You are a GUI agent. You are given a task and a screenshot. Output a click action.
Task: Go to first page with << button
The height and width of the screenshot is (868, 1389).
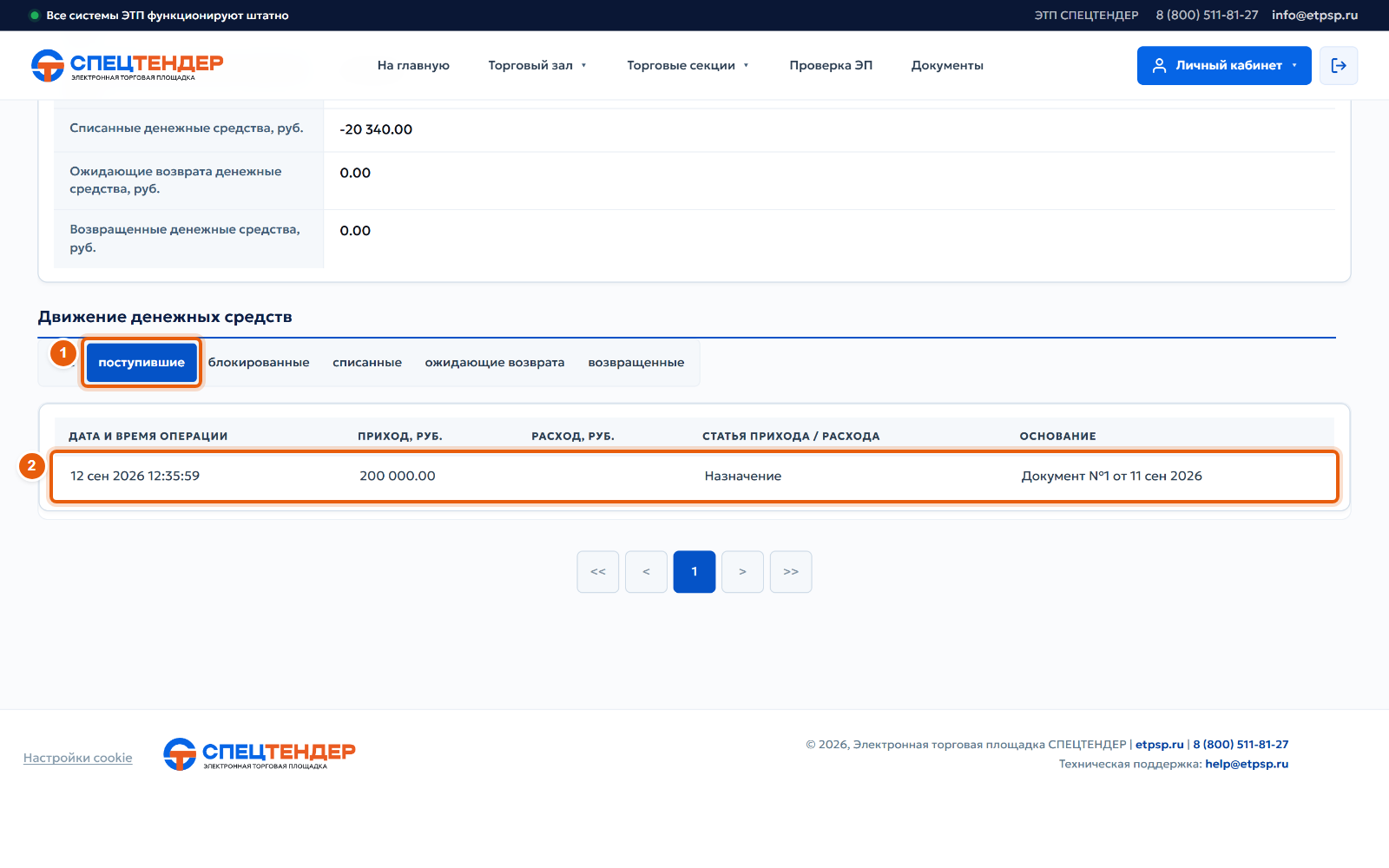(x=598, y=572)
